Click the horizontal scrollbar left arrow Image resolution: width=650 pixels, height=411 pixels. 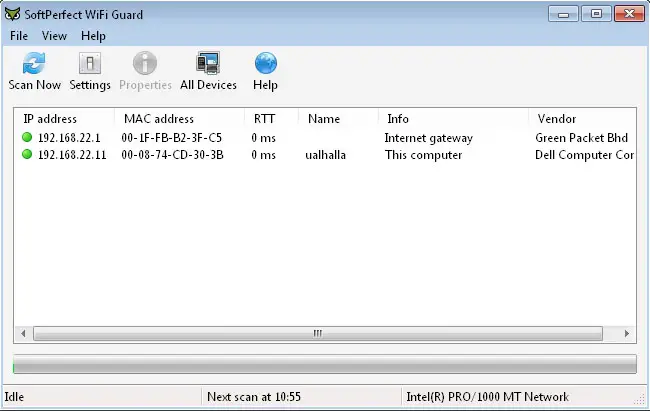[23, 333]
